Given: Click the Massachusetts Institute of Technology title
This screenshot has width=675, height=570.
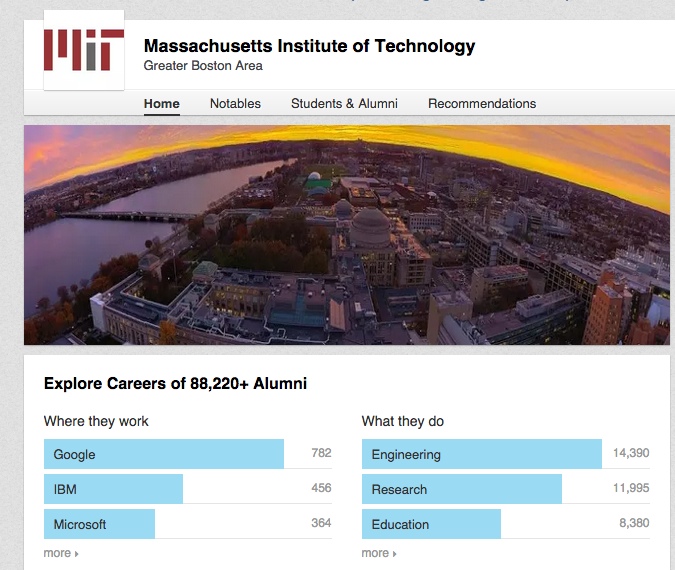Looking at the screenshot, I should [309, 46].
